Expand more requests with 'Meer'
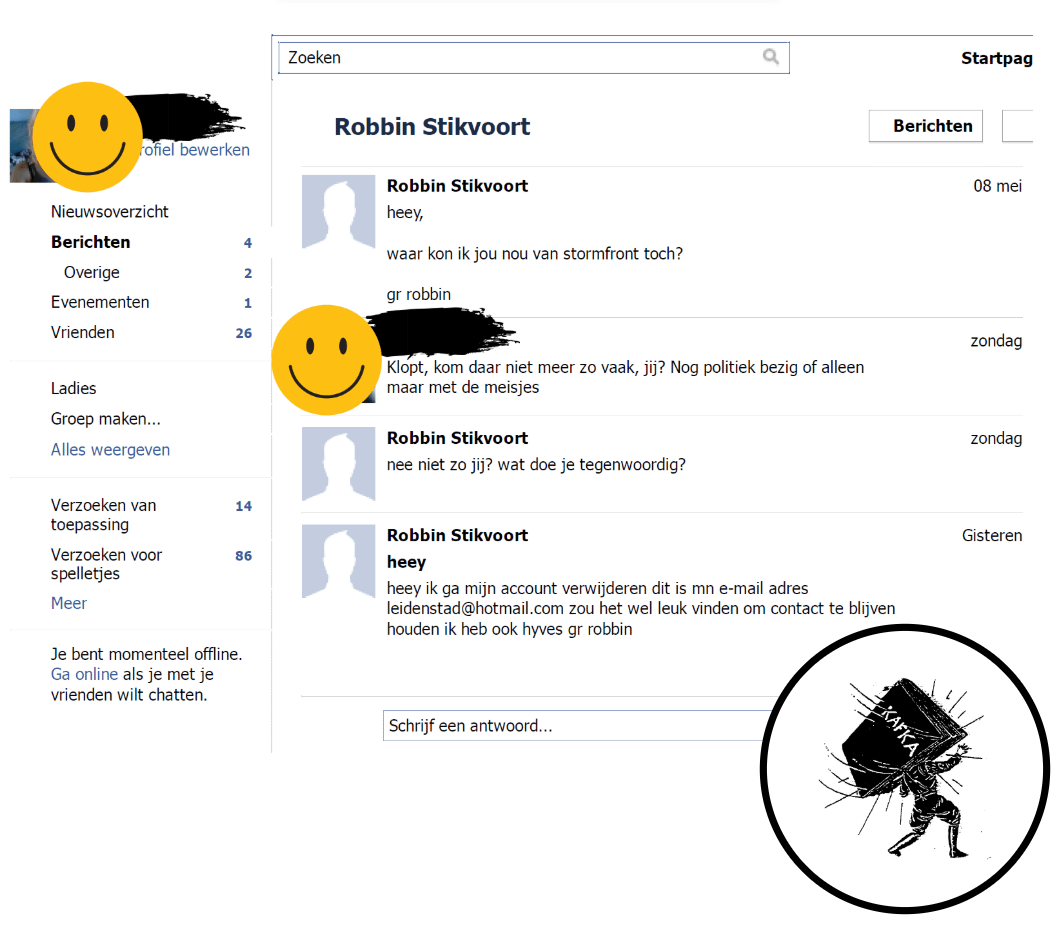Screen dimensions: 1060x936 click(69, 603)
